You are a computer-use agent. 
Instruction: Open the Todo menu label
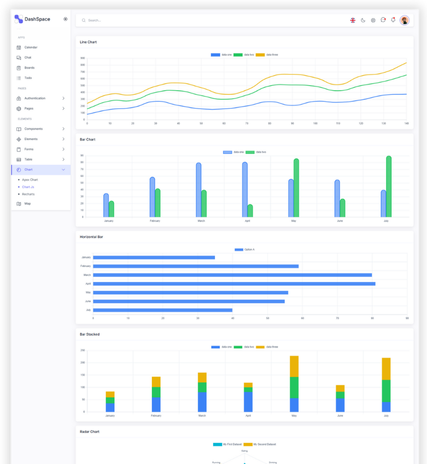click(28, 78)
